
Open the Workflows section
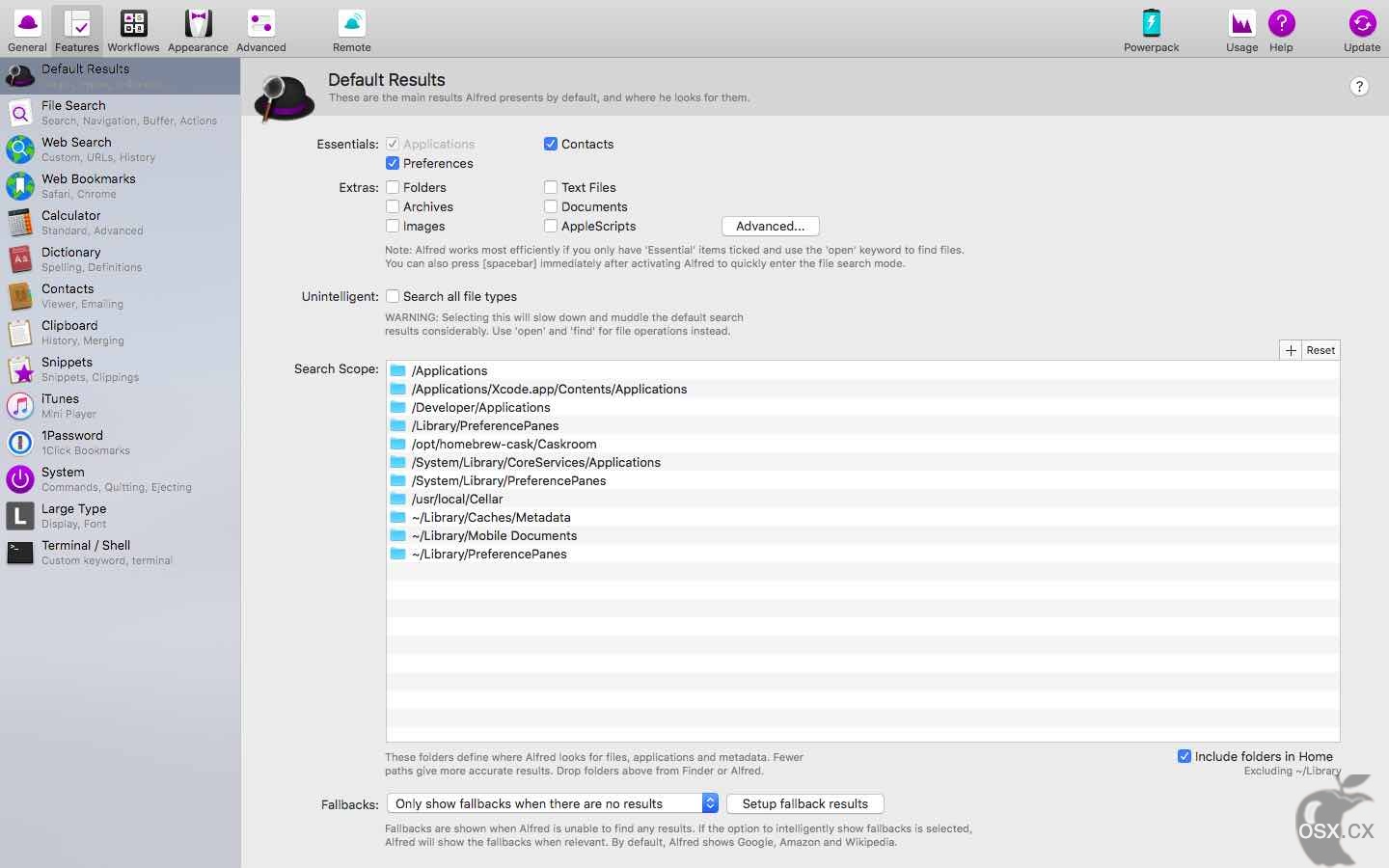[133, 30]
